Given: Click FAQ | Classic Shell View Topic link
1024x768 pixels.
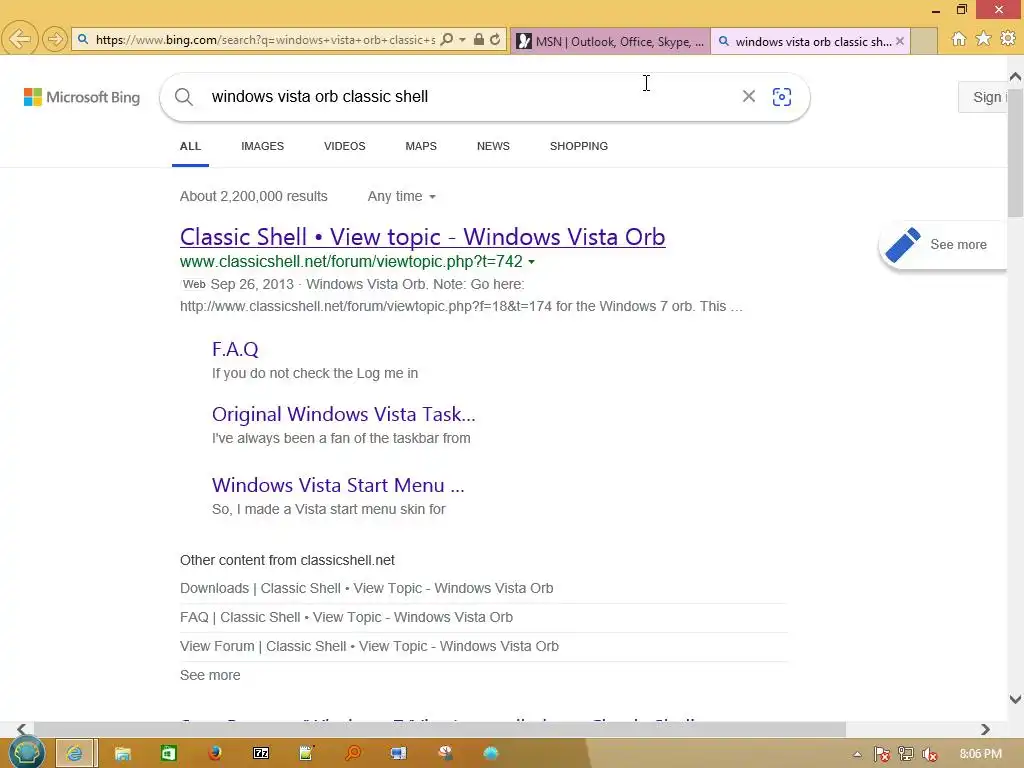Looking at the screenshot, I should (x=346, y=617).
